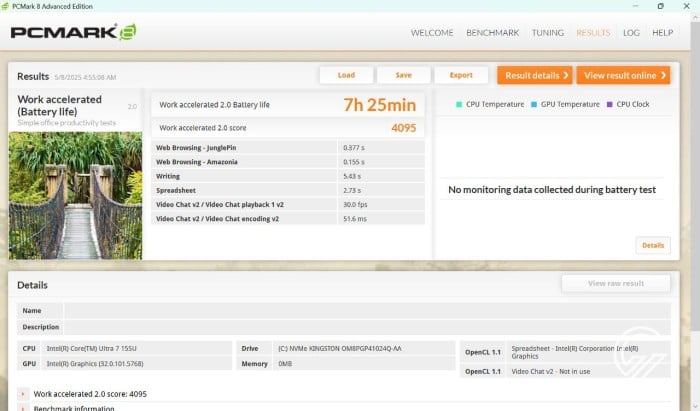This screenshot has height=411, width=700.
Task: Click Video Chat encoding v2 row
Action: click(x=288, y=219)
